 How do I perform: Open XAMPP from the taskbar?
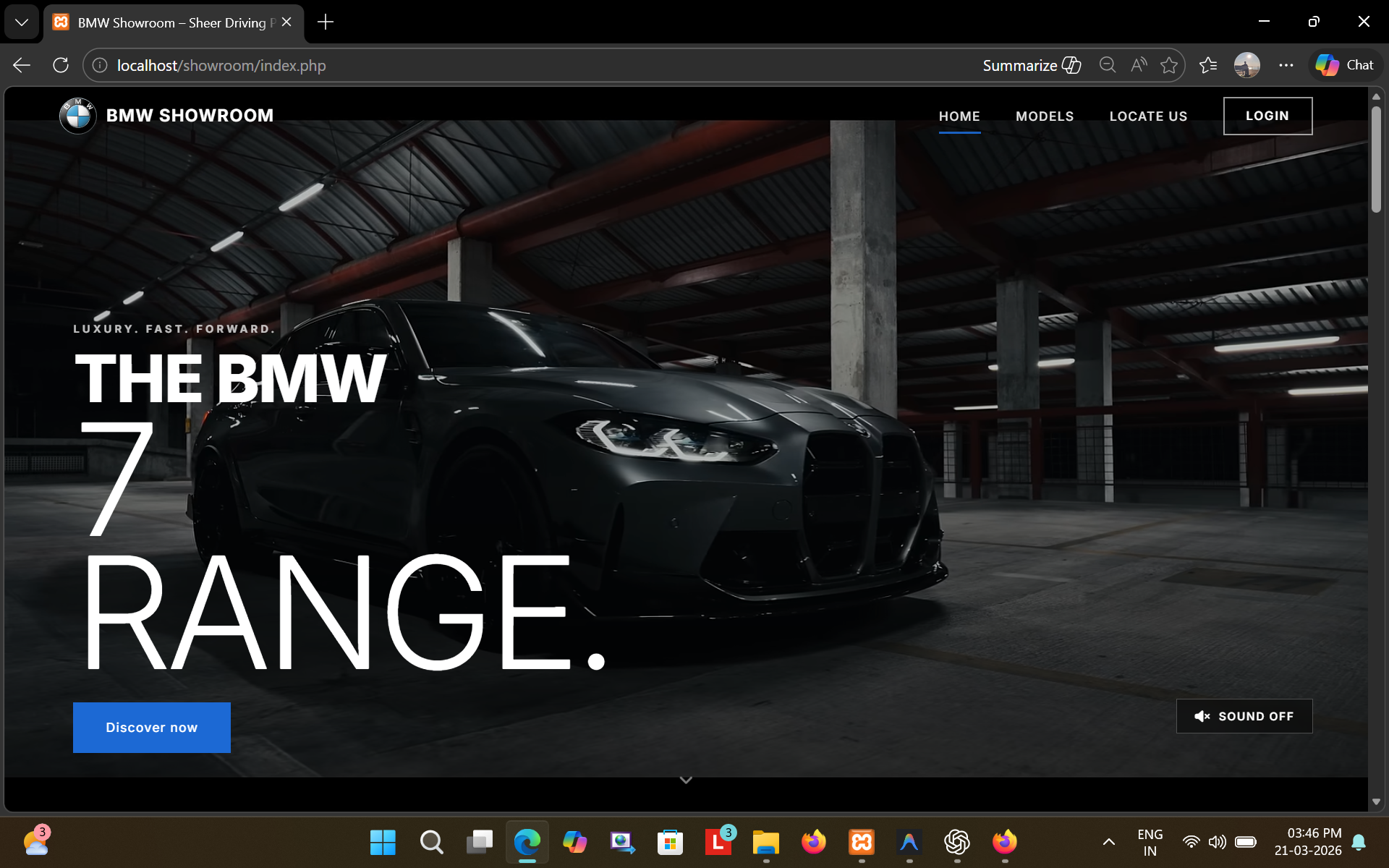861,842
